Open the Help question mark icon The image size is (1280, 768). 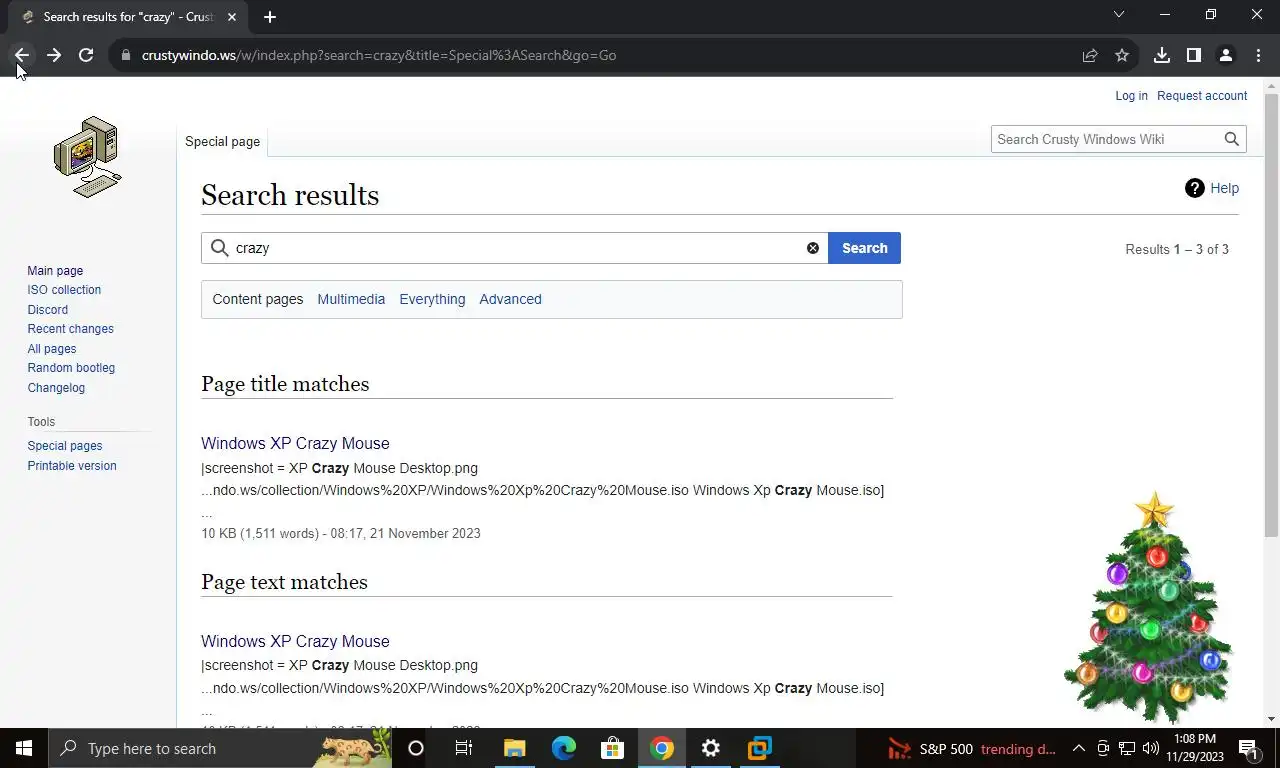click(x=1195, y=188)
